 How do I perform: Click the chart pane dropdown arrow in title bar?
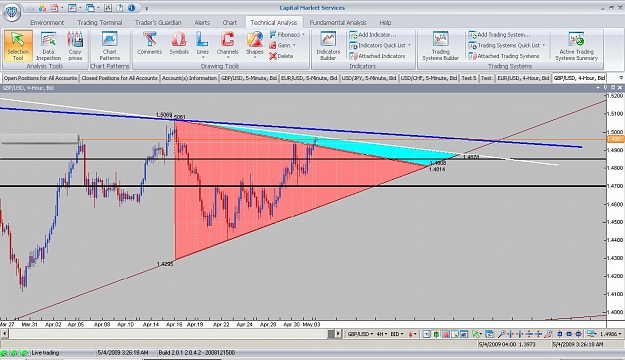pyautogui.click(x=598, y=88)
